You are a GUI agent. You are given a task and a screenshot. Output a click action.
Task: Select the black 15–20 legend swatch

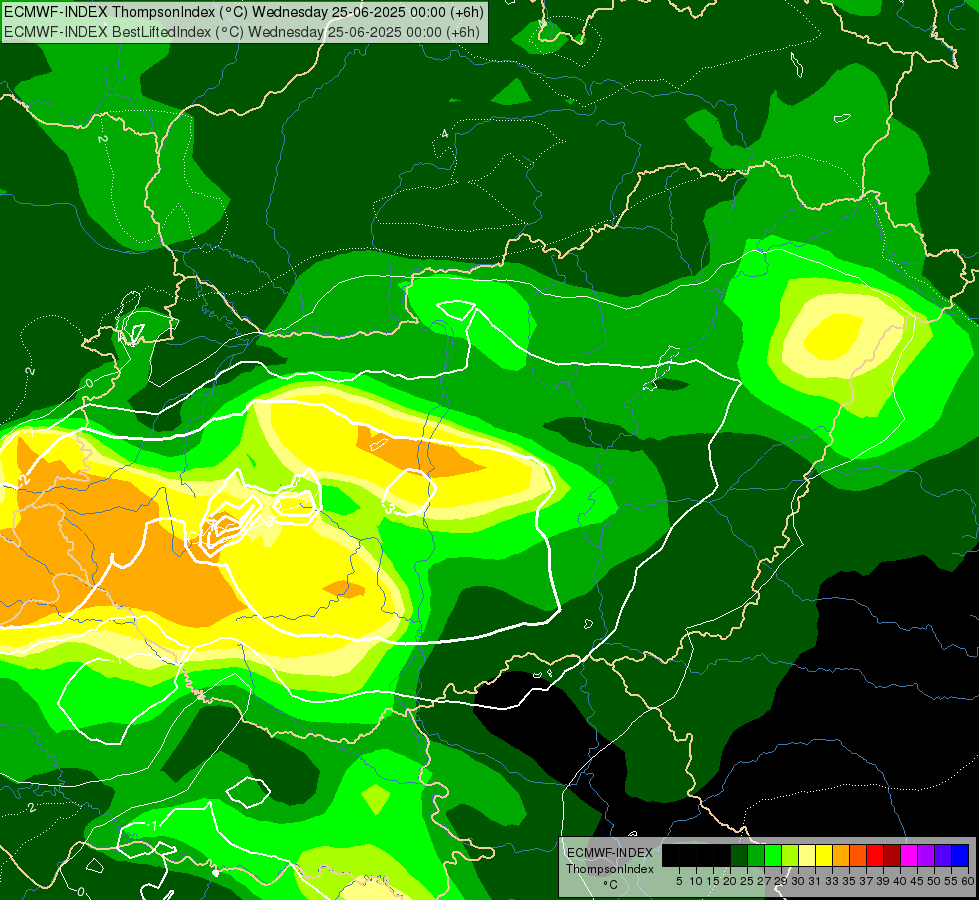(722, 855)
